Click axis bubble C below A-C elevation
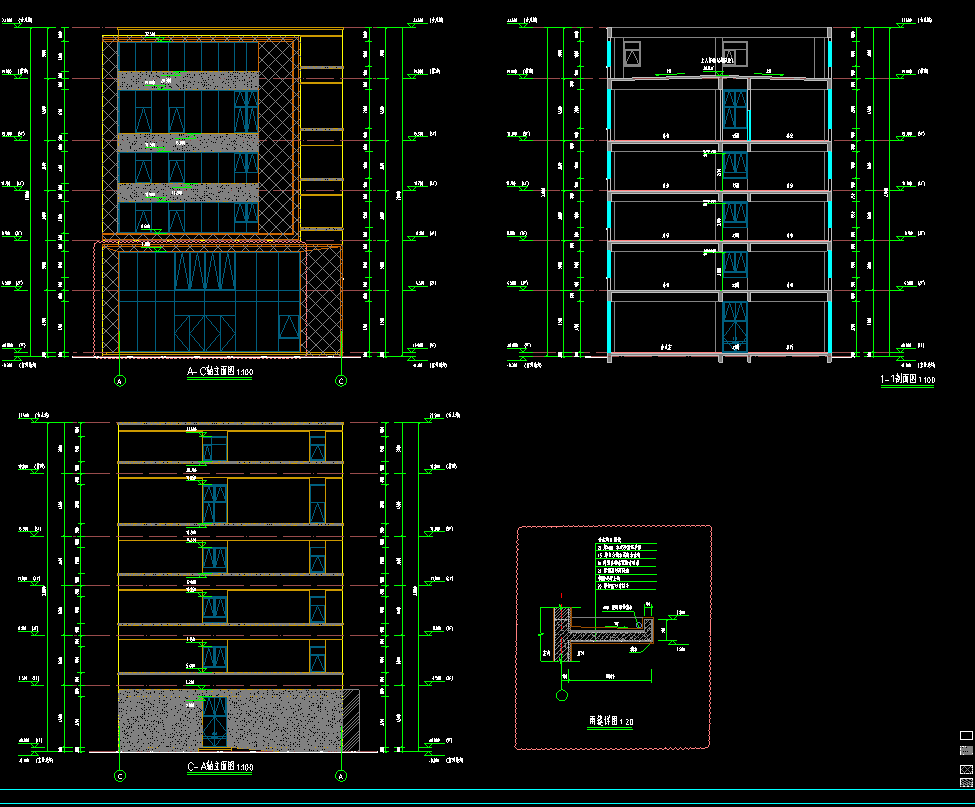The width and height of the screenshot is (975, 807). (x=341, y=381)
